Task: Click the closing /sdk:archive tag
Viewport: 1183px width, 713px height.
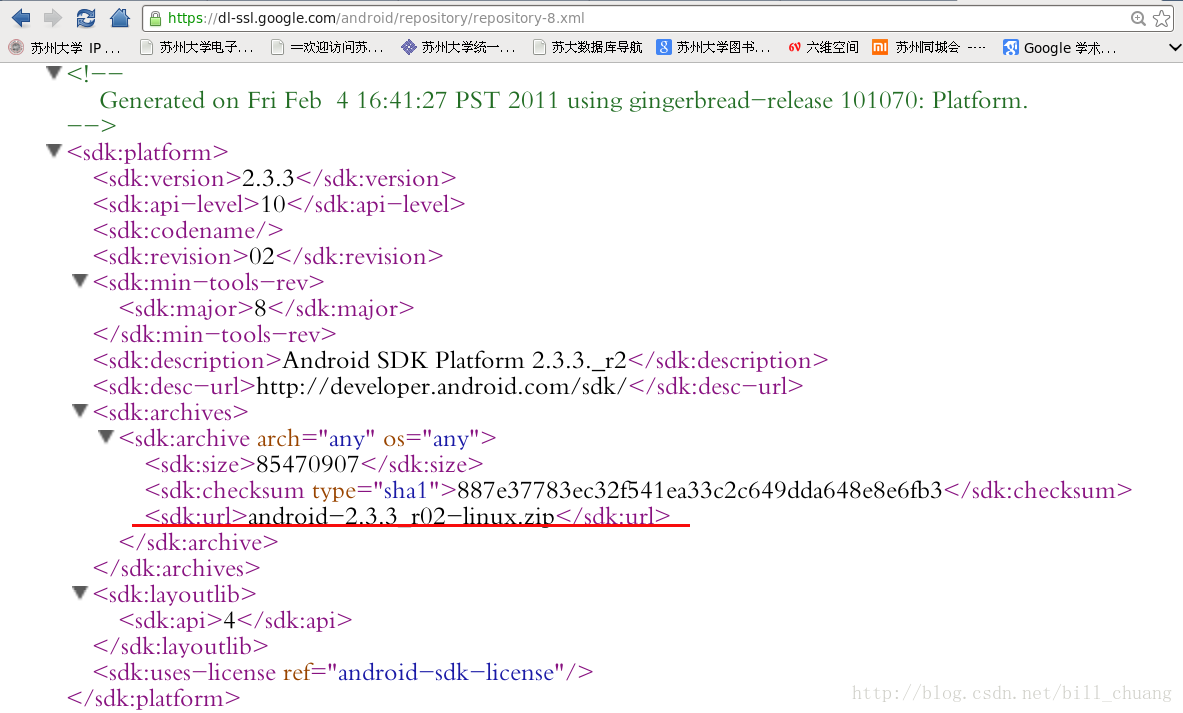Action: click(198, 543)
